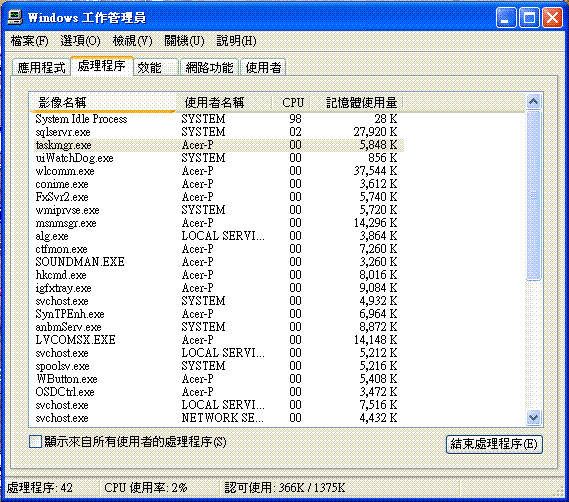Click the Task Manager title bar icon
Image resolution: width=569 pixels, height=502 pixels.
pos(15,17)
